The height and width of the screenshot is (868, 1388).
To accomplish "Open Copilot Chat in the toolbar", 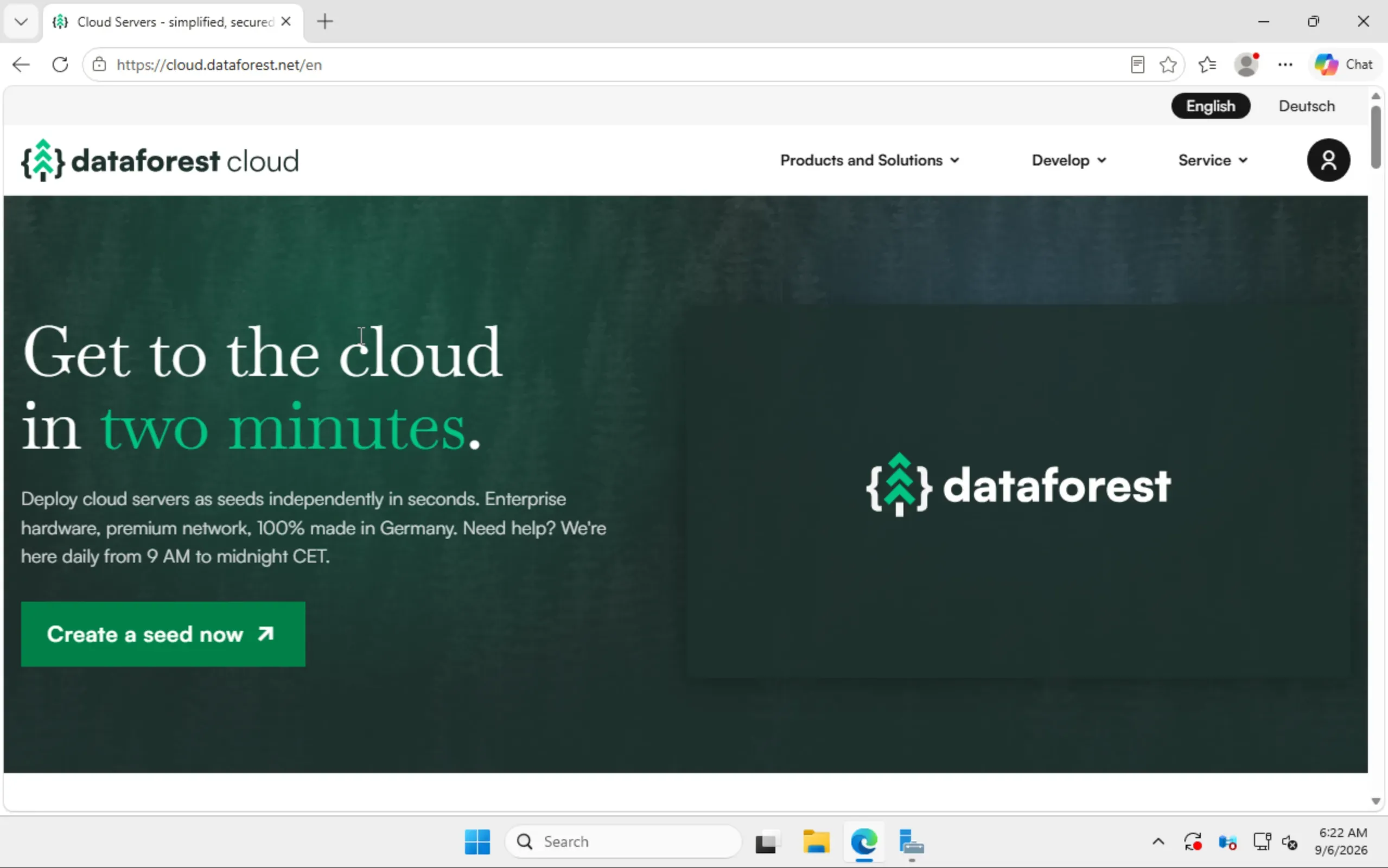I will (1345, 65).
